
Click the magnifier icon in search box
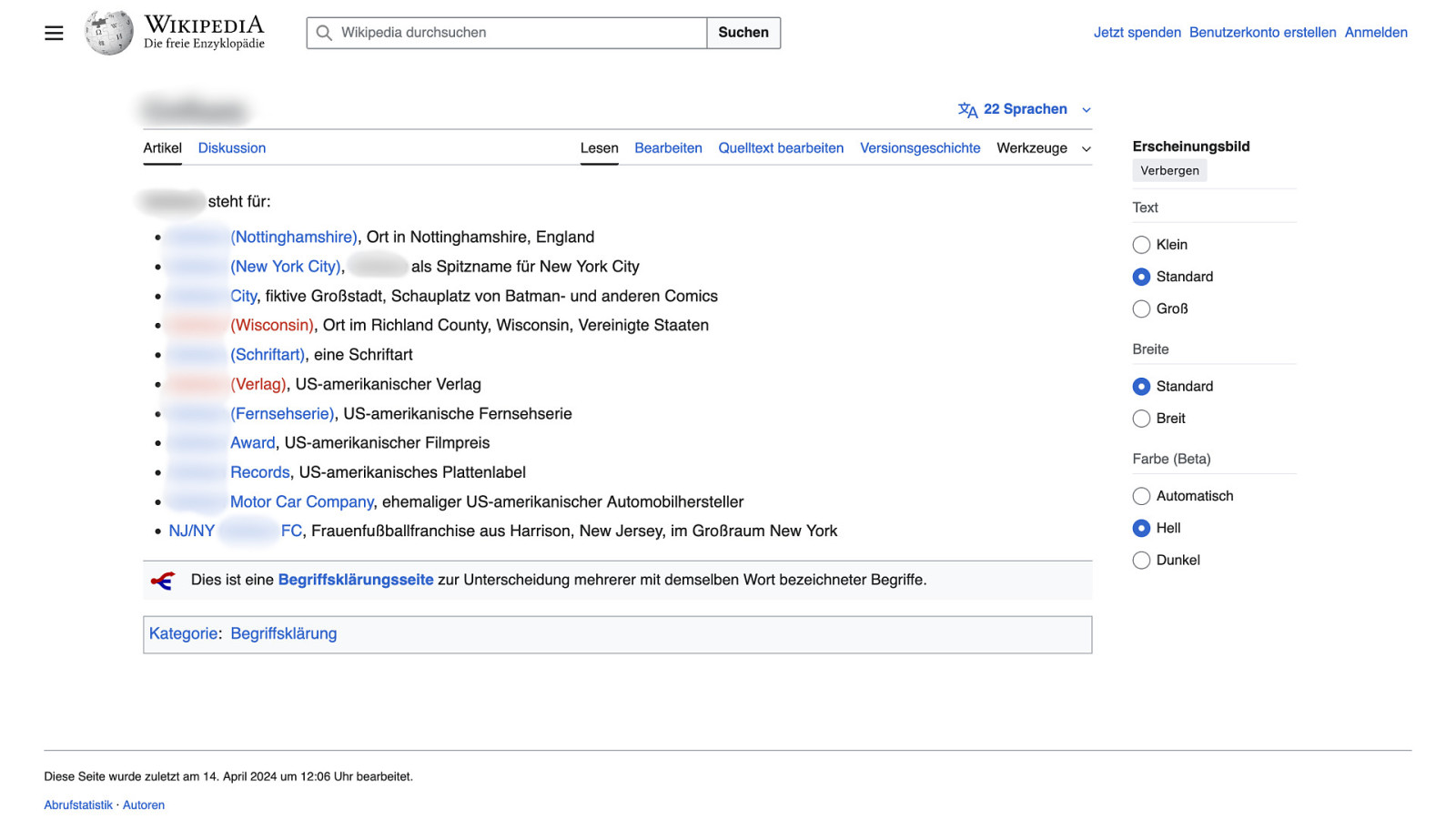click(x=324, y=33)
